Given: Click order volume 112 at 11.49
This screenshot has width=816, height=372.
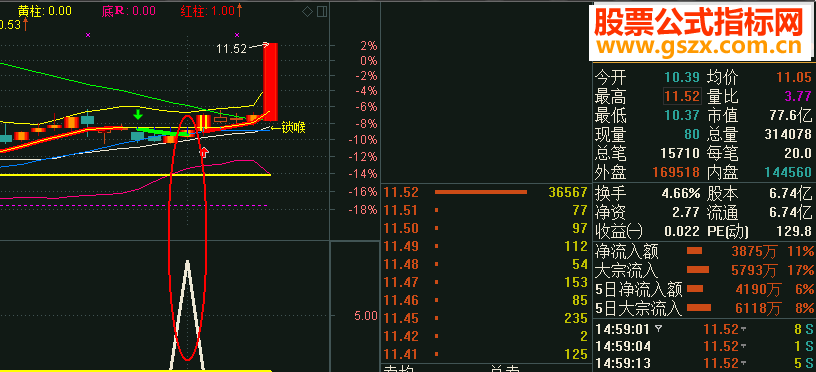Looking at the screenshot, I should 576,247.
